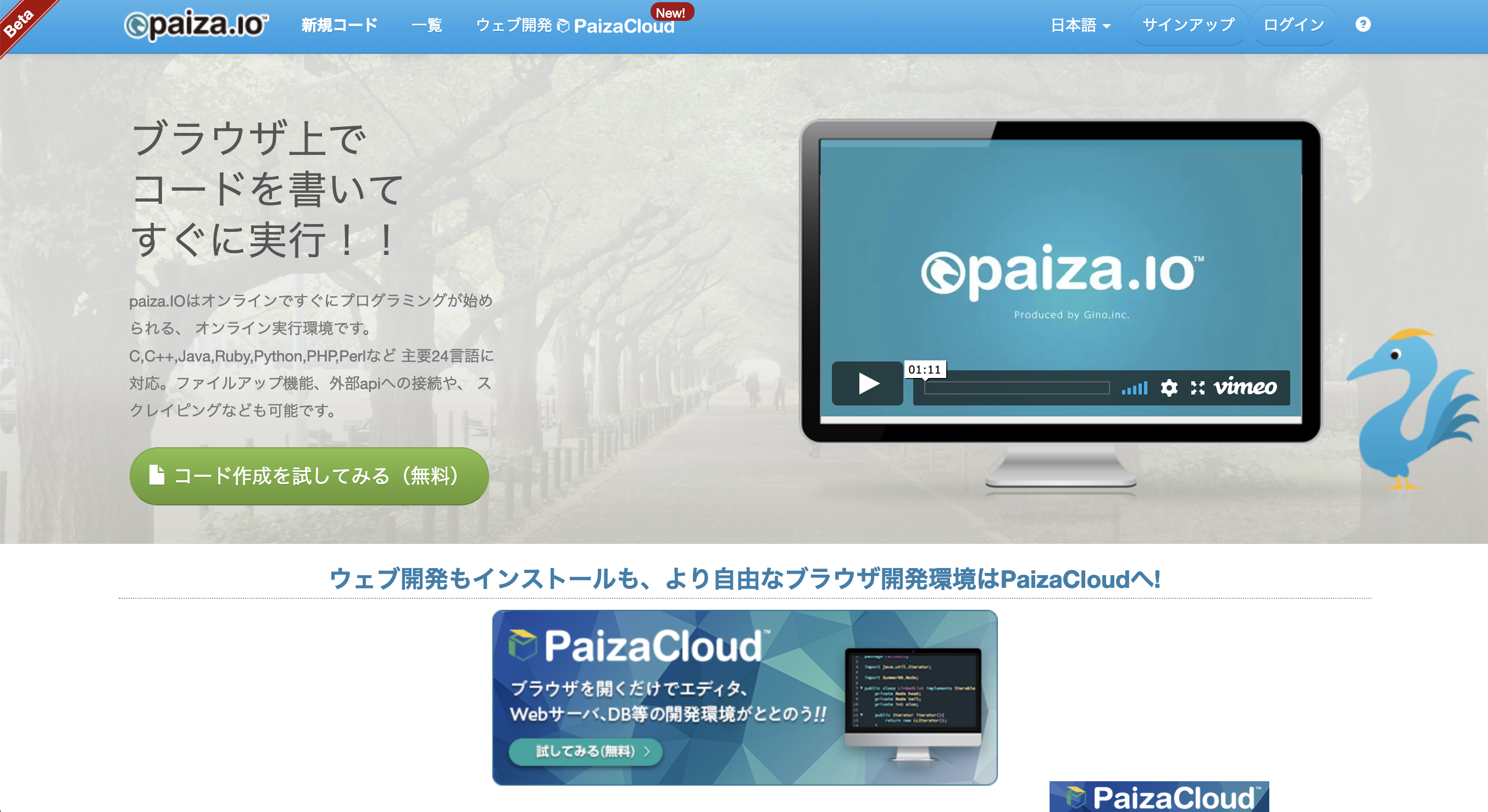Enter fullscreen mode on video player
Viewport: 1488px width, 812px height.
pyautogui.click(x=1197, y=387)
